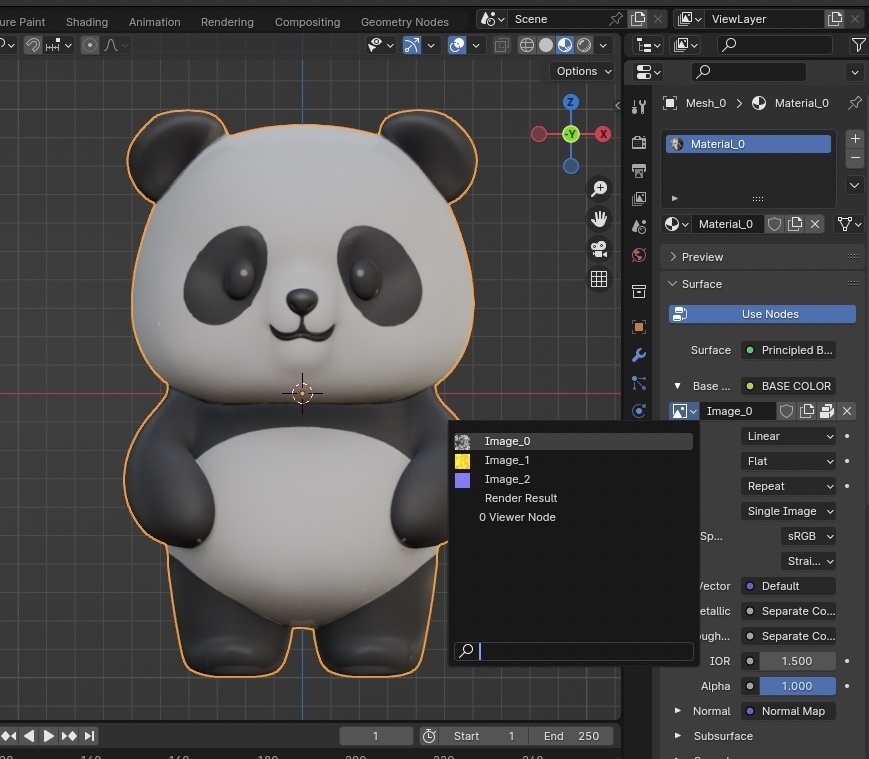
Task: Open the Linear interpolation dropdown
Action: (x=789, y=436)
